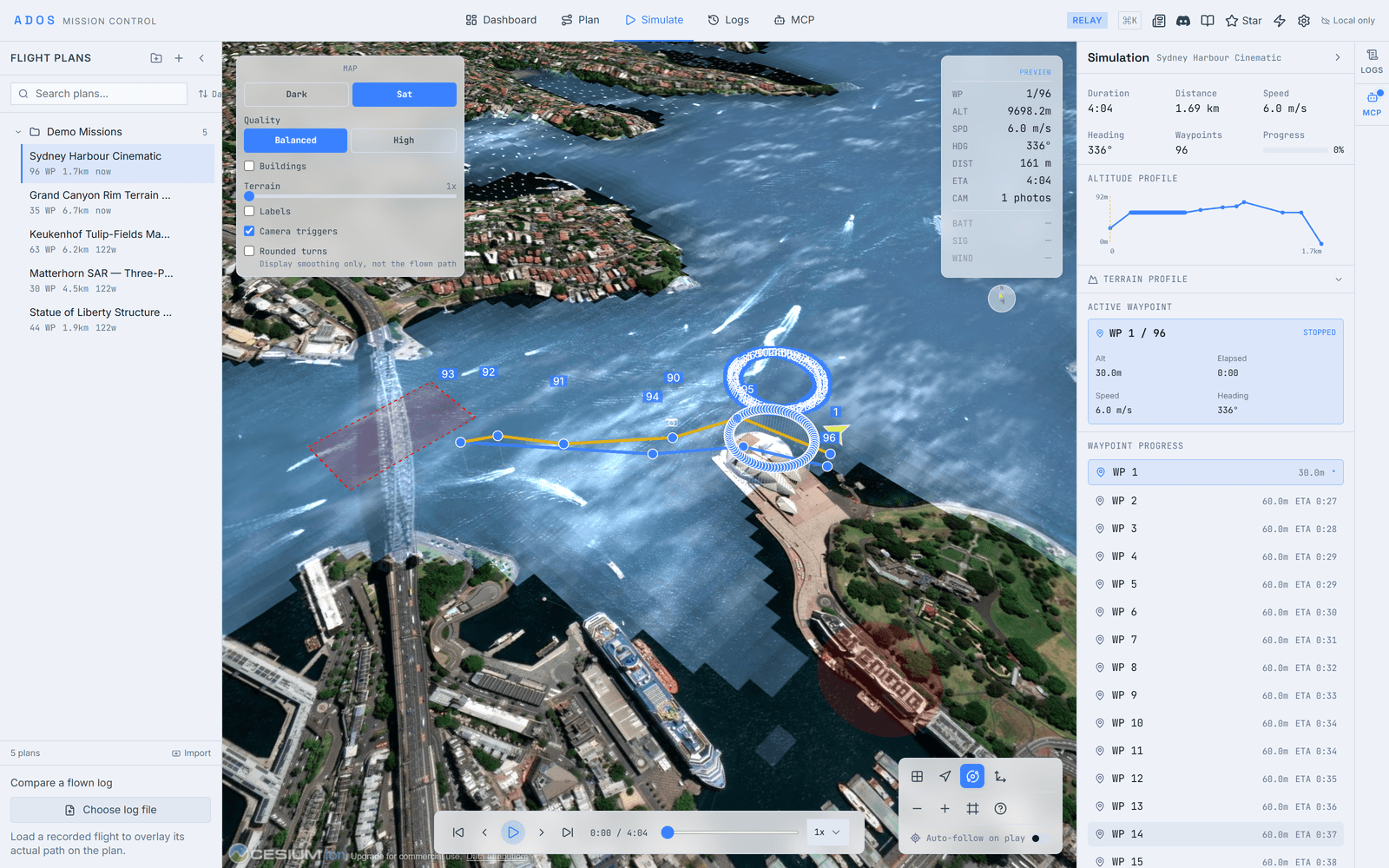The width and height of the screenshot is (1389, 868).
Task: Select the follow drone arrow view
Action: click(x=945, y=777)
